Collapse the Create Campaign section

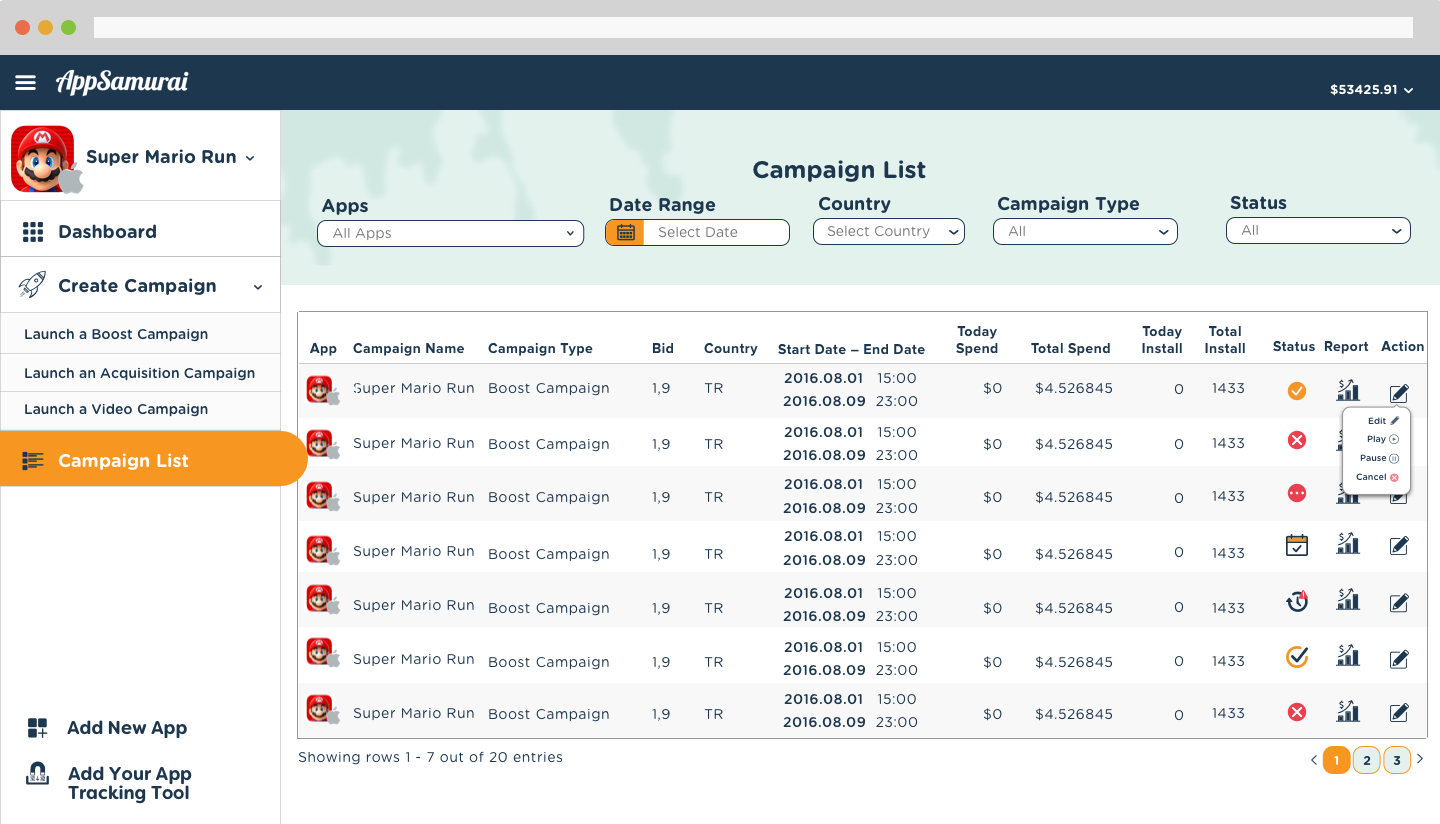[258, 287]
